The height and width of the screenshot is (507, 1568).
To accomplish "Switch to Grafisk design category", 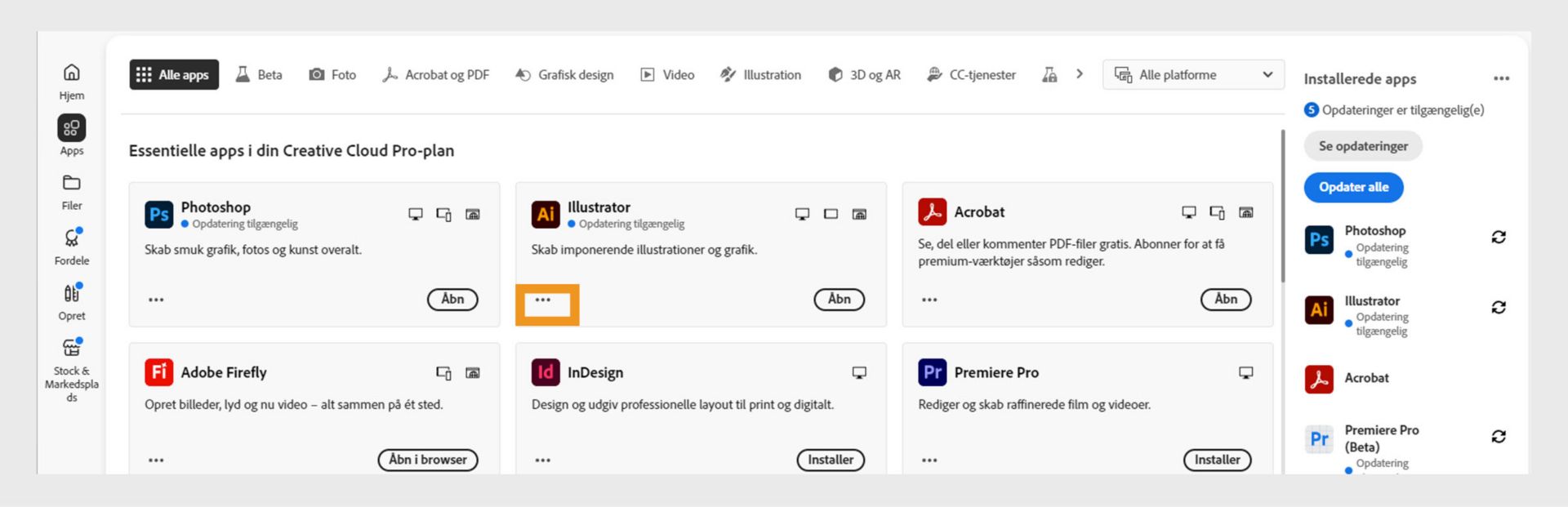I will [564, 74].
